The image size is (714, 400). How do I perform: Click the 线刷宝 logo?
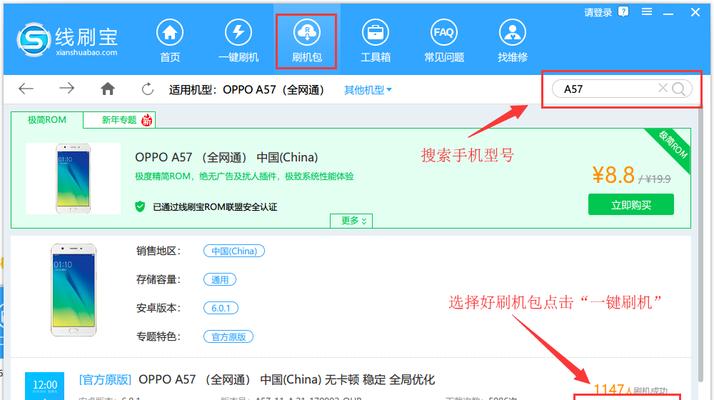coord(67,40)
